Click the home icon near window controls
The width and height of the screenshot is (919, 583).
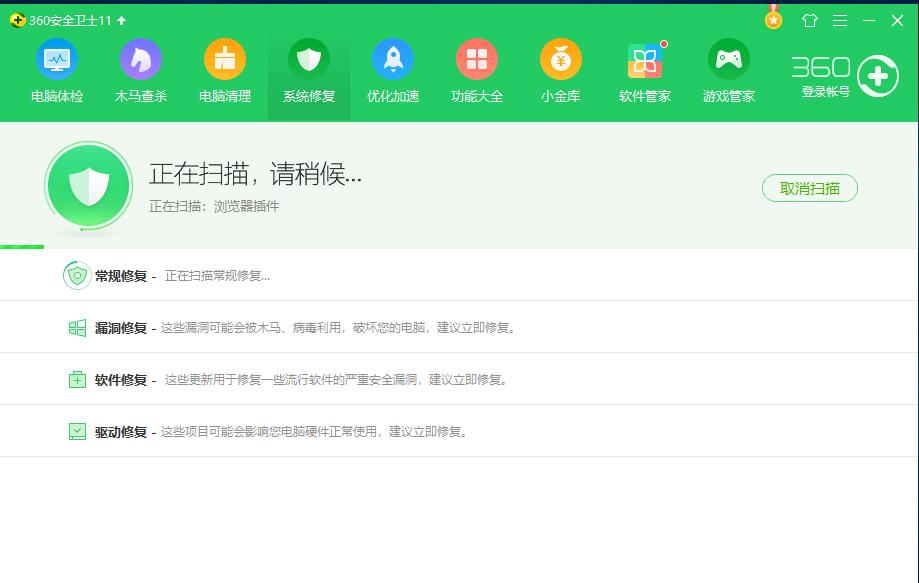click(811, 20)
